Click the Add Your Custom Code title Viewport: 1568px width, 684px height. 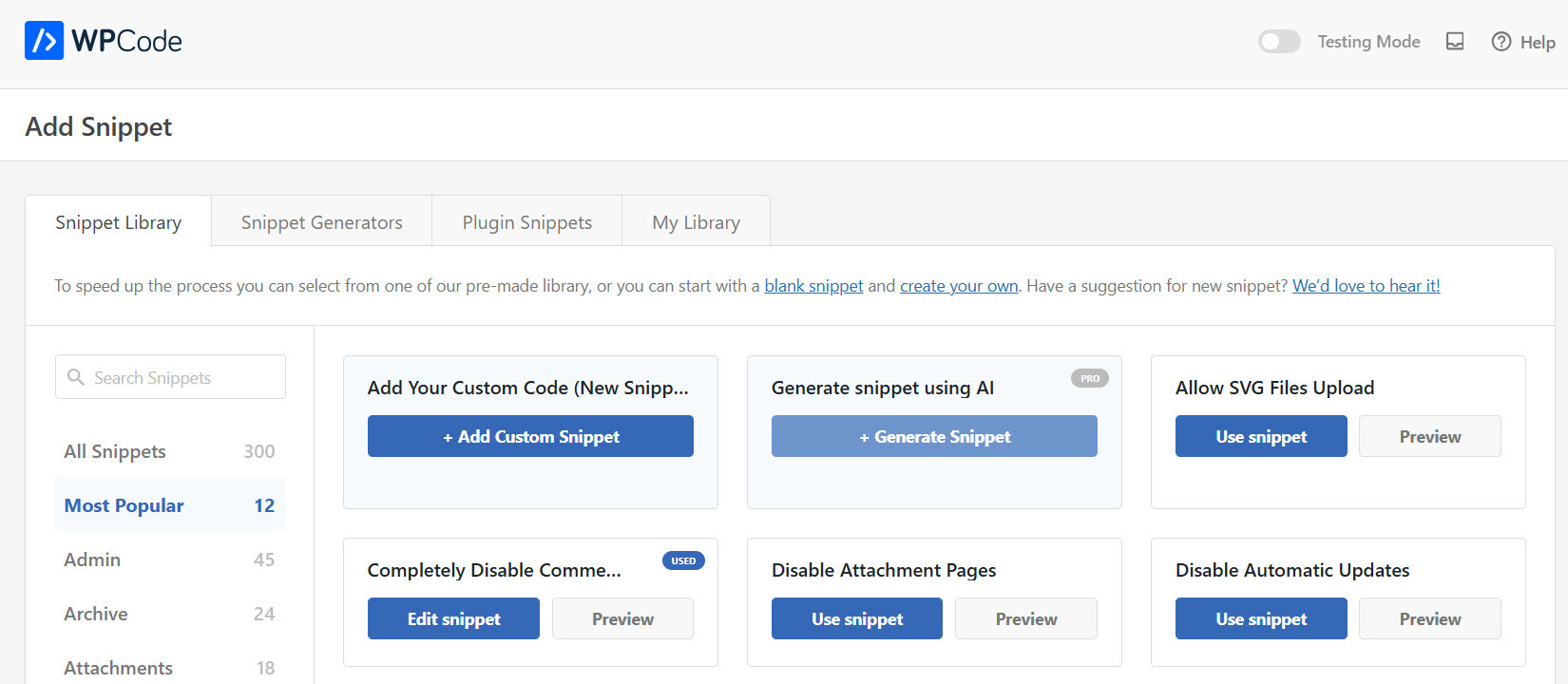pyautogui.click(x=527, y=388)
